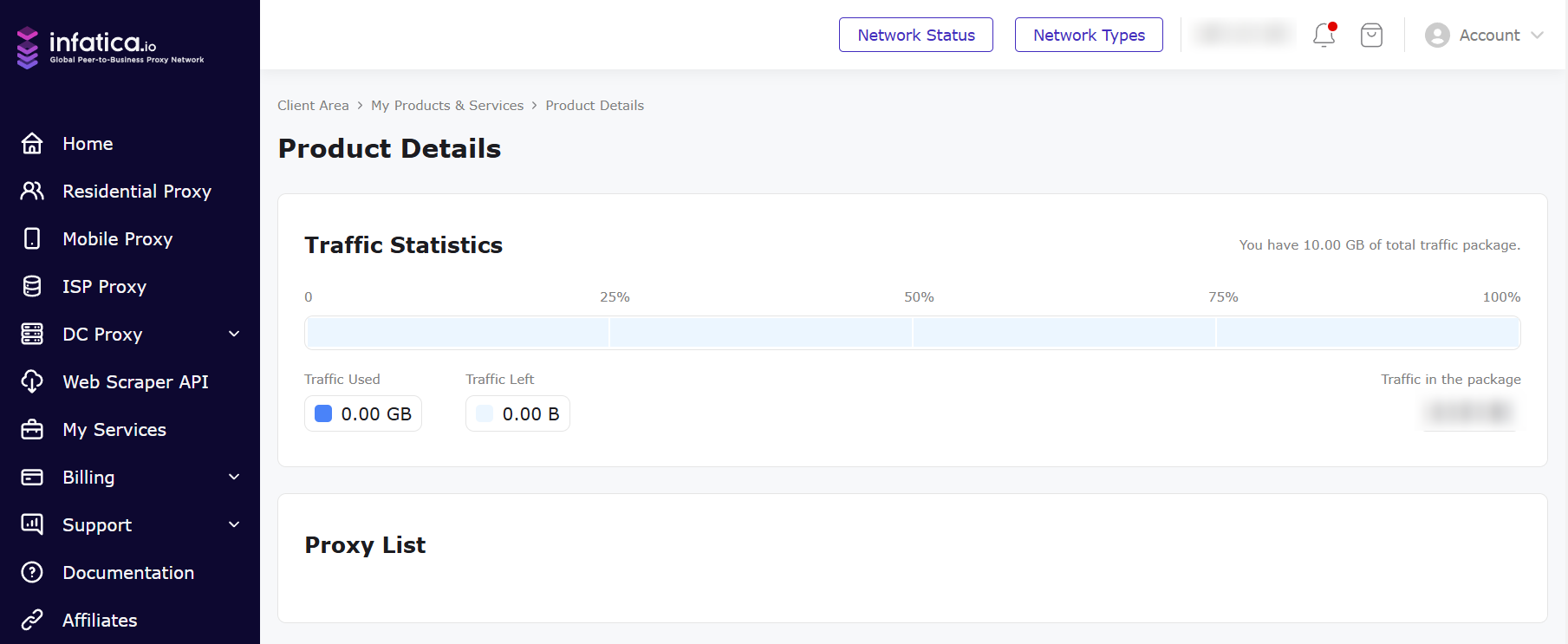Screen dimensions: 1568x644
Task: Click the Billing card icon
Action: click(32, 477)
